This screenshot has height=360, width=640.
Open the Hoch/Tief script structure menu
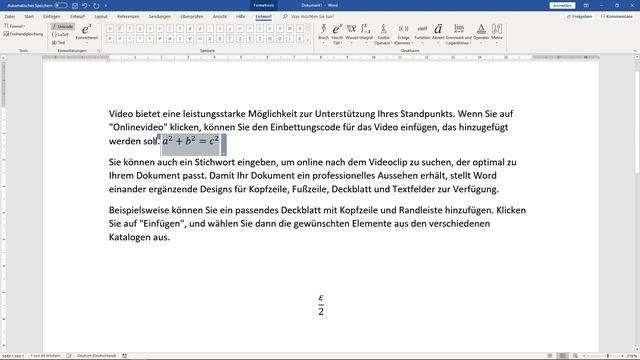pos(337,34)
